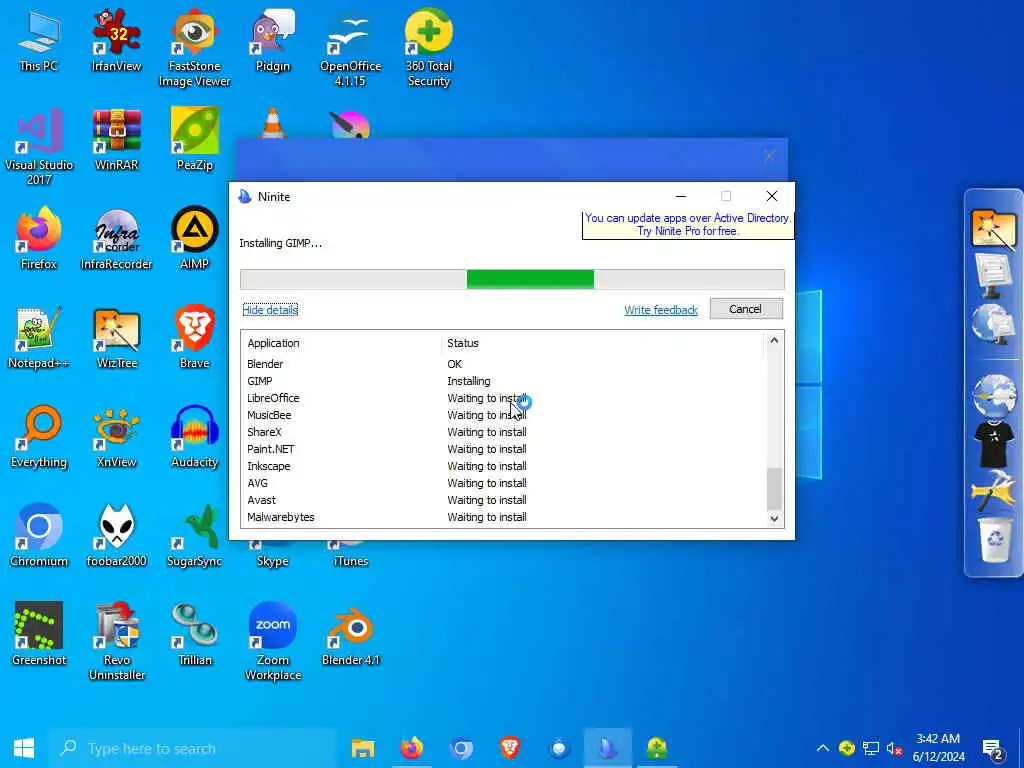Select the XnView desktop shortcut
This screenshot has height=768, width=1024.
116,437
